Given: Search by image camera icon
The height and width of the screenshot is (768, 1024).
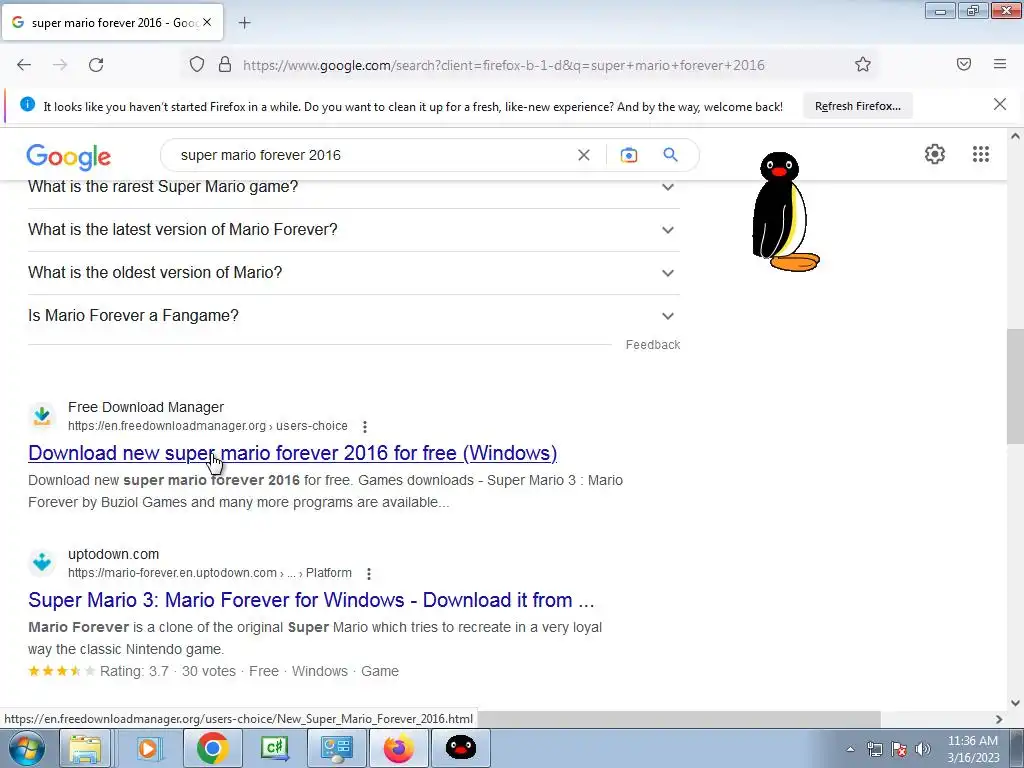Looking at the screenshot, I should 628,155.
